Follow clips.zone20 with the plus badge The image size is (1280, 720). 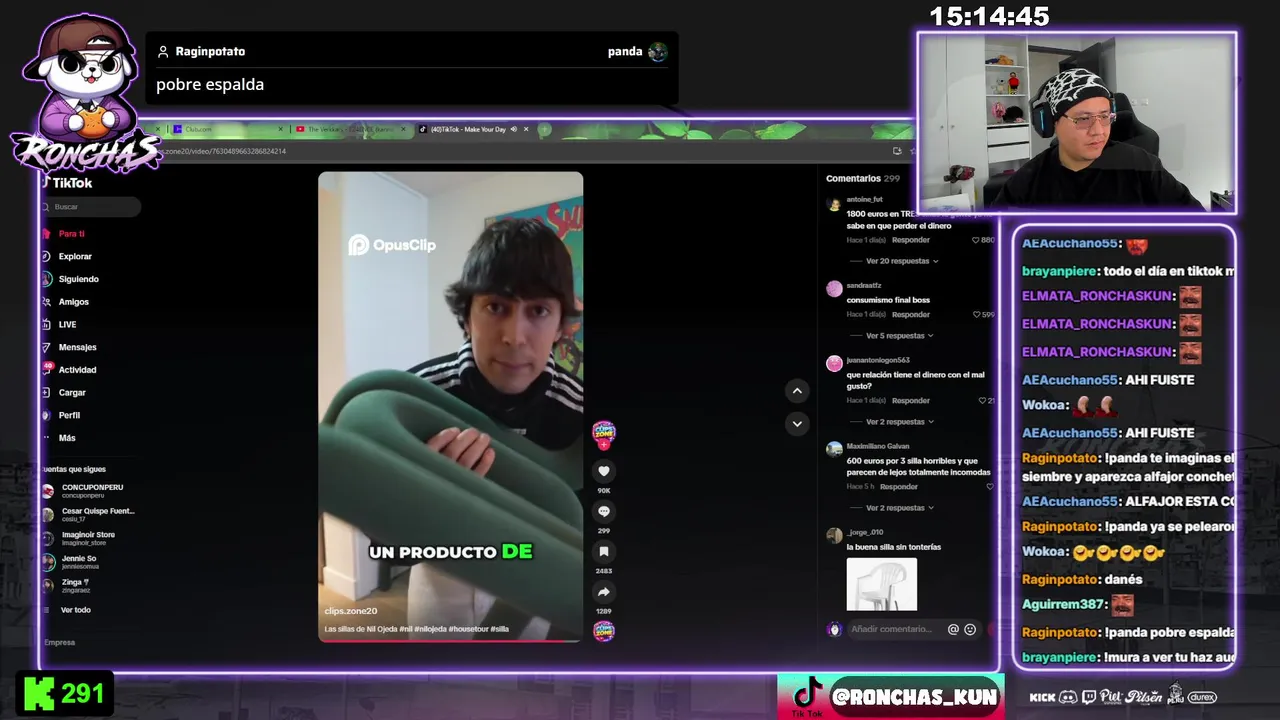click(x=604, y=444)
